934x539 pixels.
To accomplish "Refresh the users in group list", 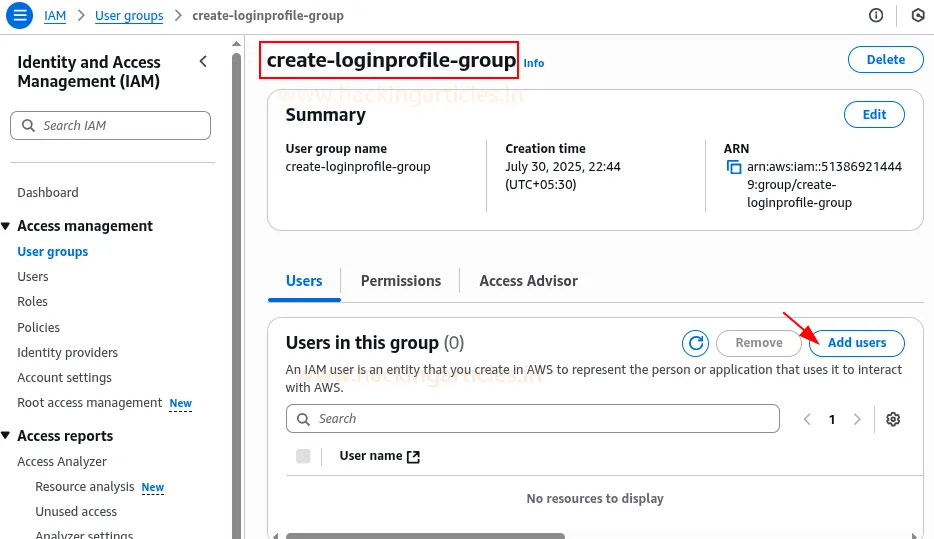I will pyautogui.click(x=695, y=343).
